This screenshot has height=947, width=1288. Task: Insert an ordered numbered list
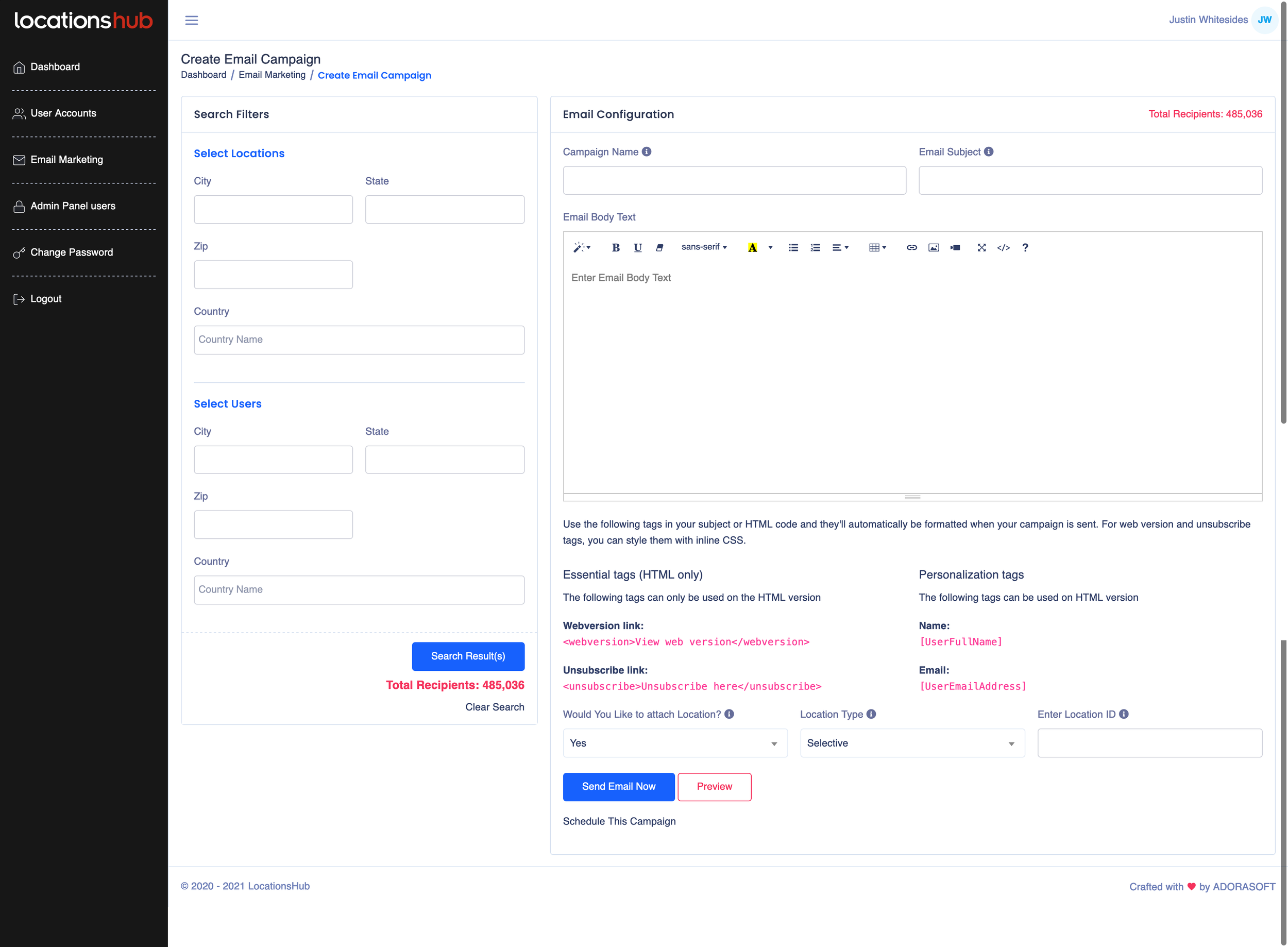click(815, 248)
